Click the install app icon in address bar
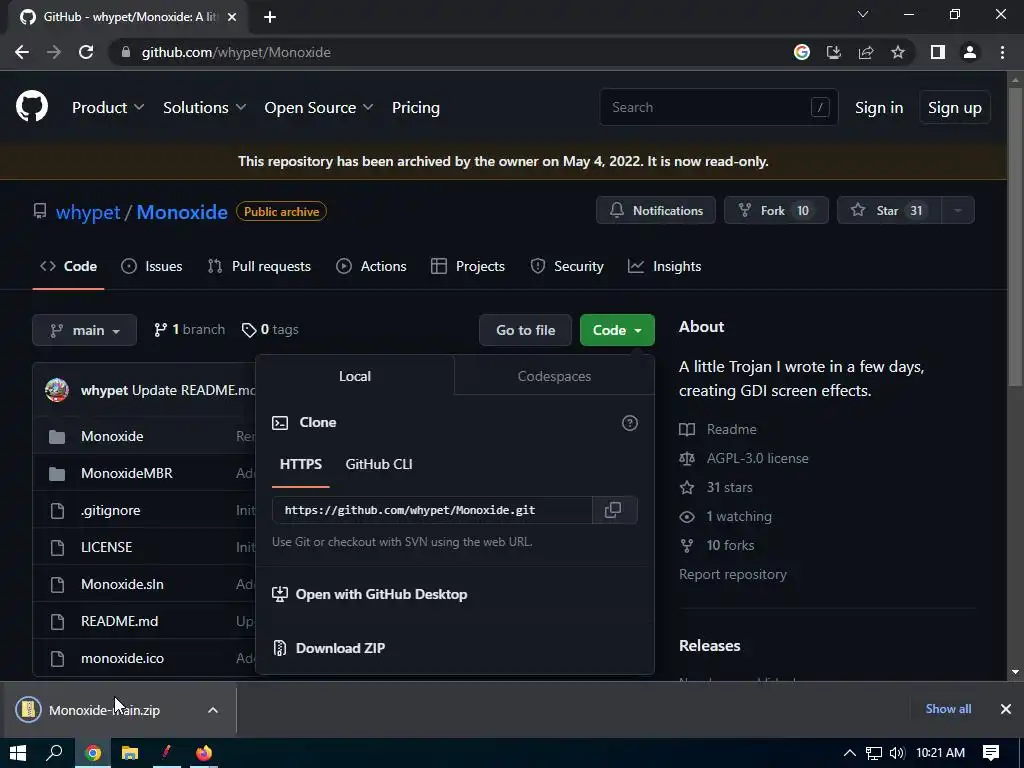 [x=834, y=52]
